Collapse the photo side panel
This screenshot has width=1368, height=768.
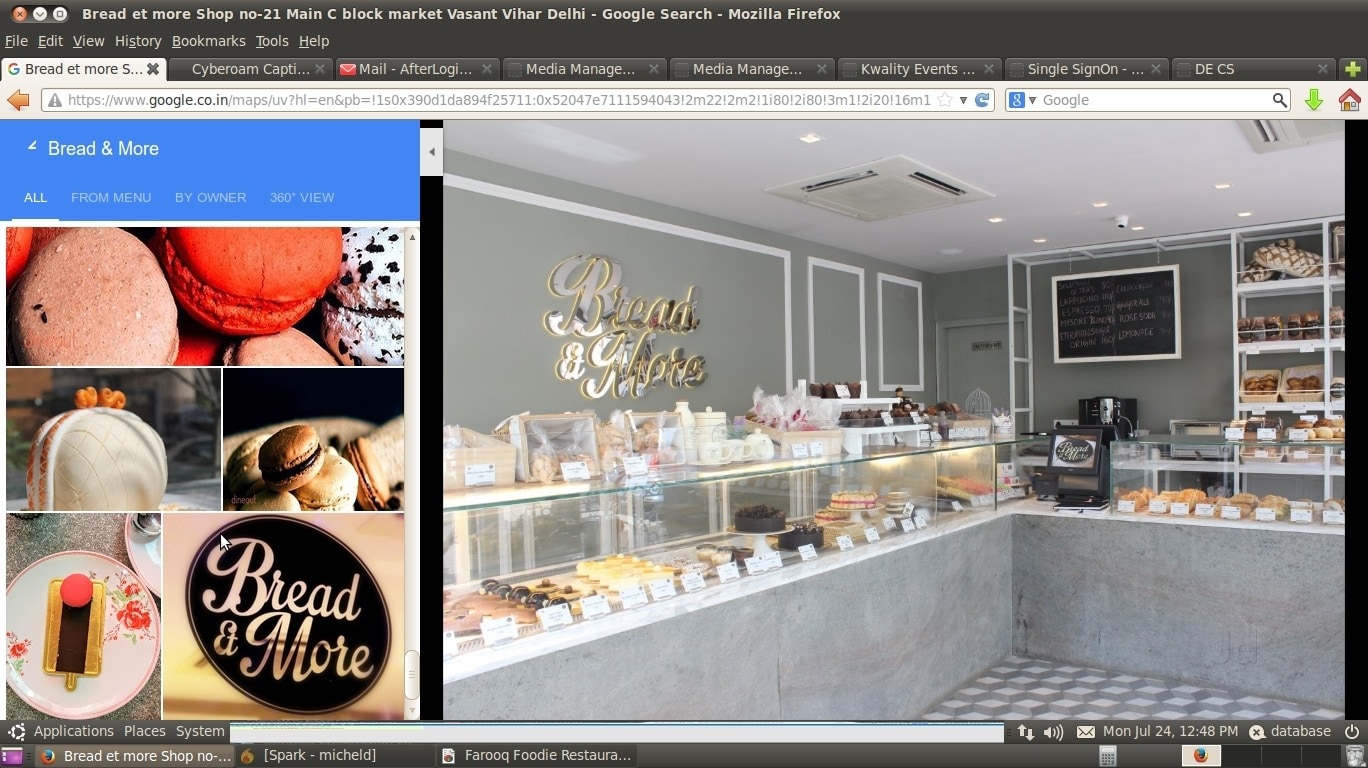[432, 152]
